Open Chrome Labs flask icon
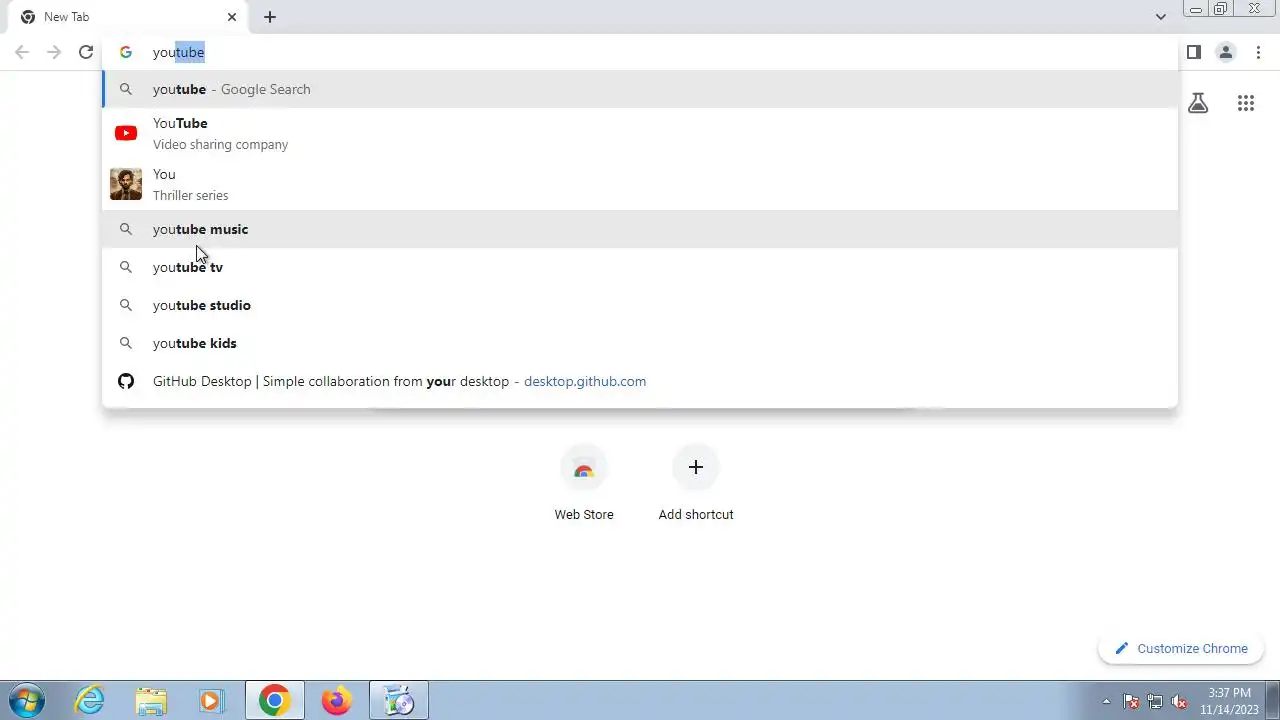This screenshot has height=720, width=1280. tap(1198, 103)
